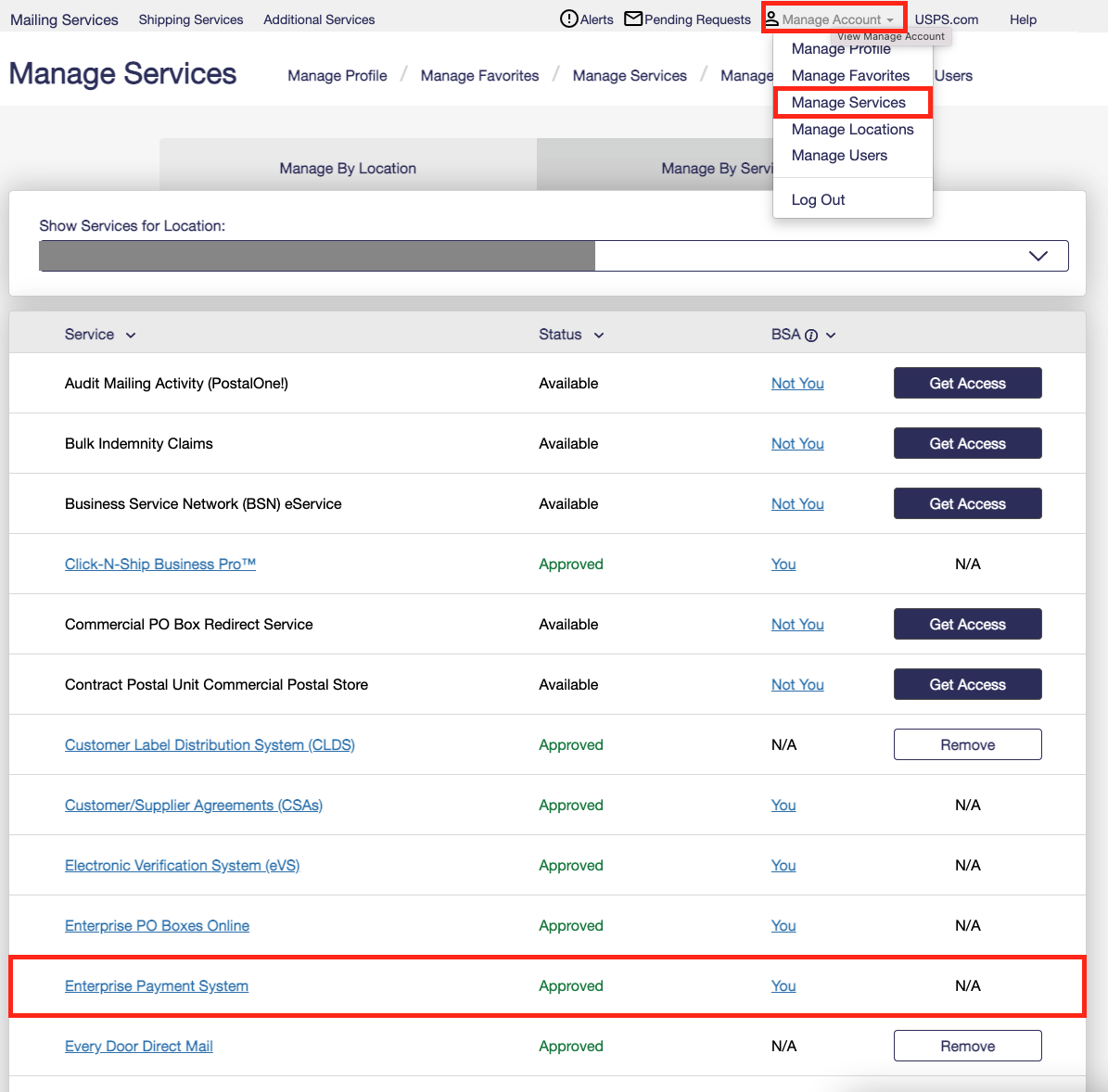Open Manage Services in the breadcrumb navigation

tap(630, 76)
